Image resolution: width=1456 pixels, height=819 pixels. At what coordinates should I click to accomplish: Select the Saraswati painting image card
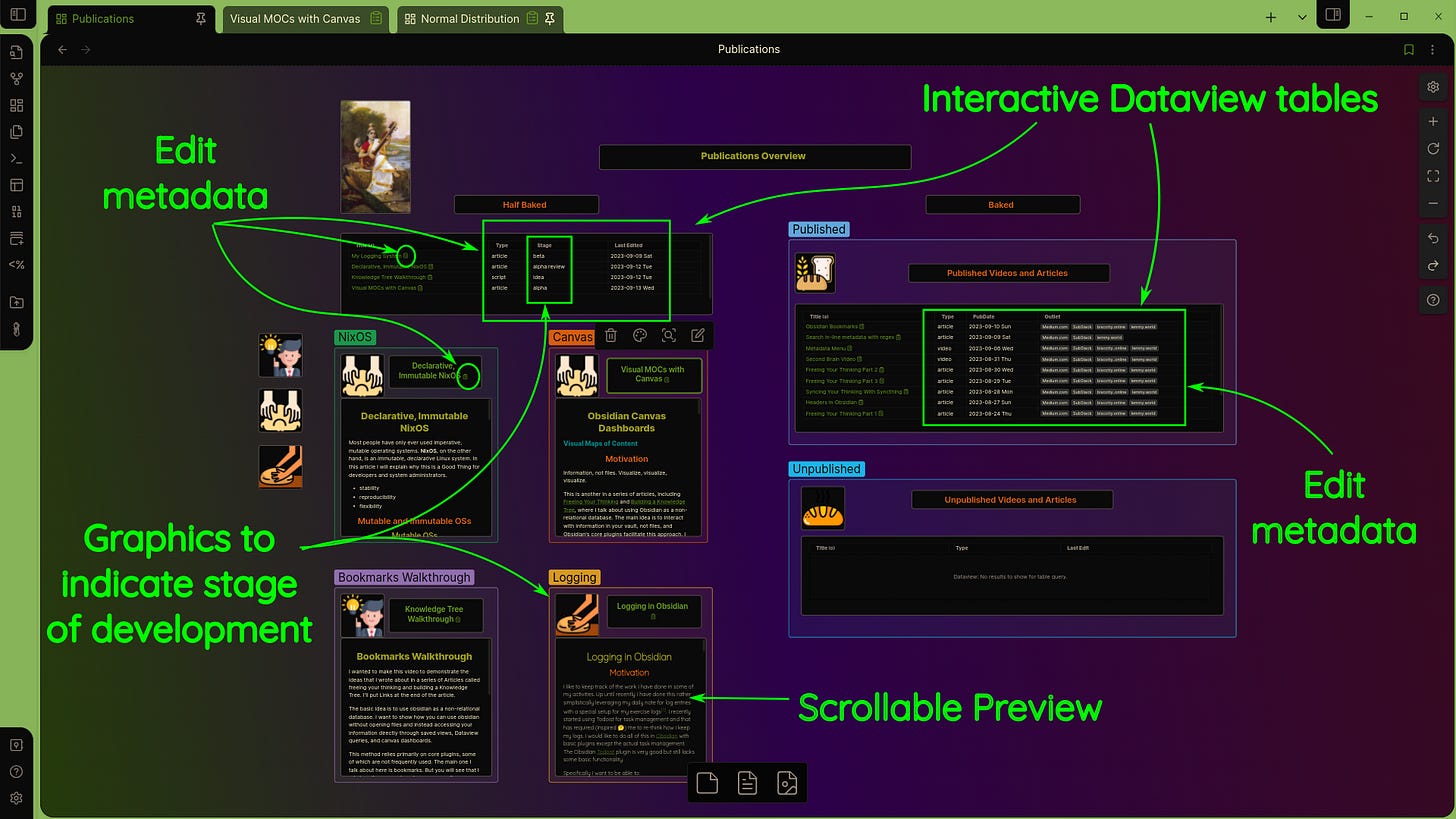click(x=375, y=157)
